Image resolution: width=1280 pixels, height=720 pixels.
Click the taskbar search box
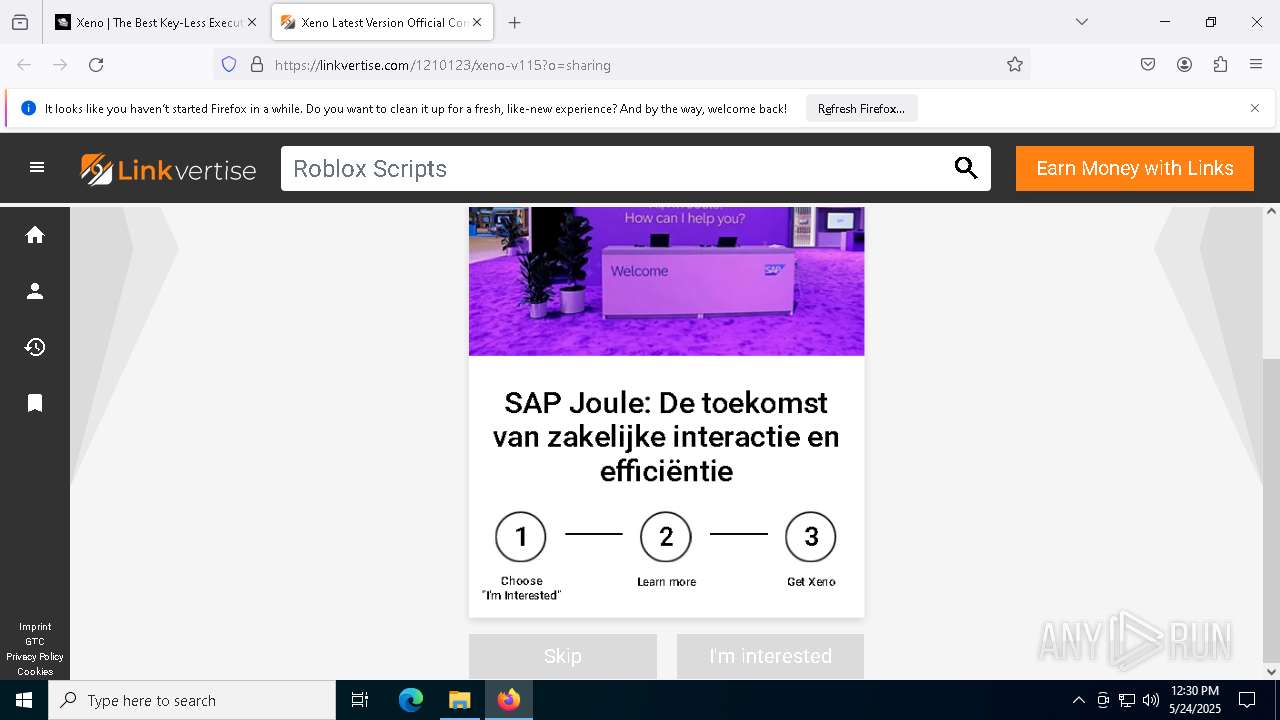192,700
